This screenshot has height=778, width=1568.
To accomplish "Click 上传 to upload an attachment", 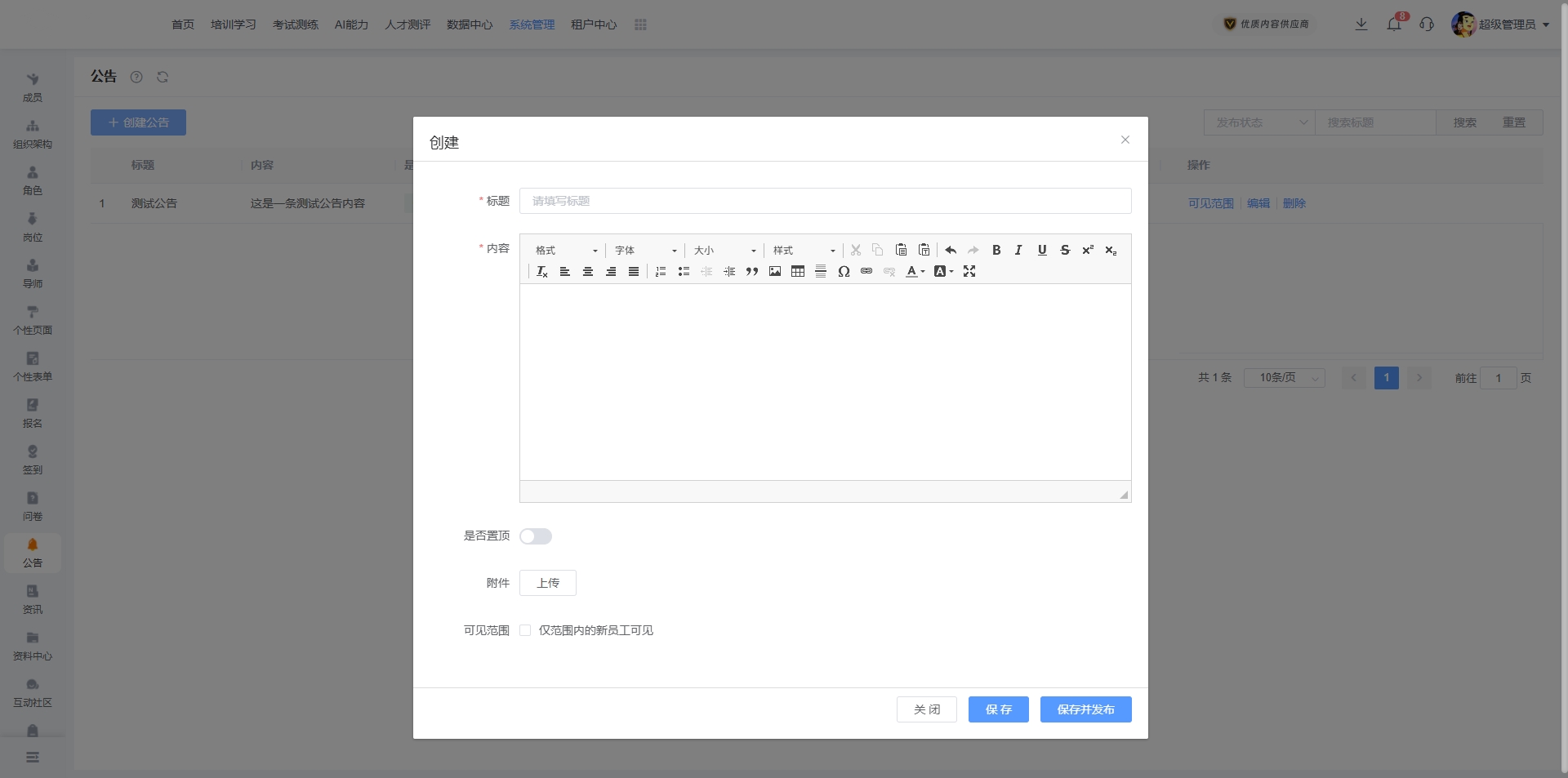I will click(x=548, y=583).
